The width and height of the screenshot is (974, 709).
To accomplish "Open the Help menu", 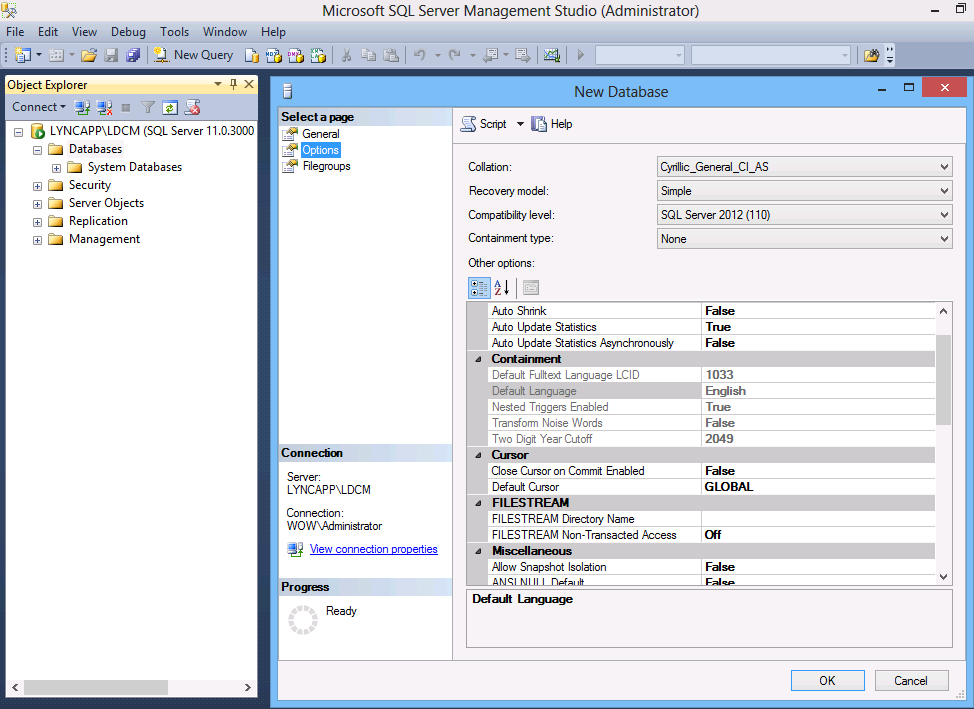I will pos(273,32).
